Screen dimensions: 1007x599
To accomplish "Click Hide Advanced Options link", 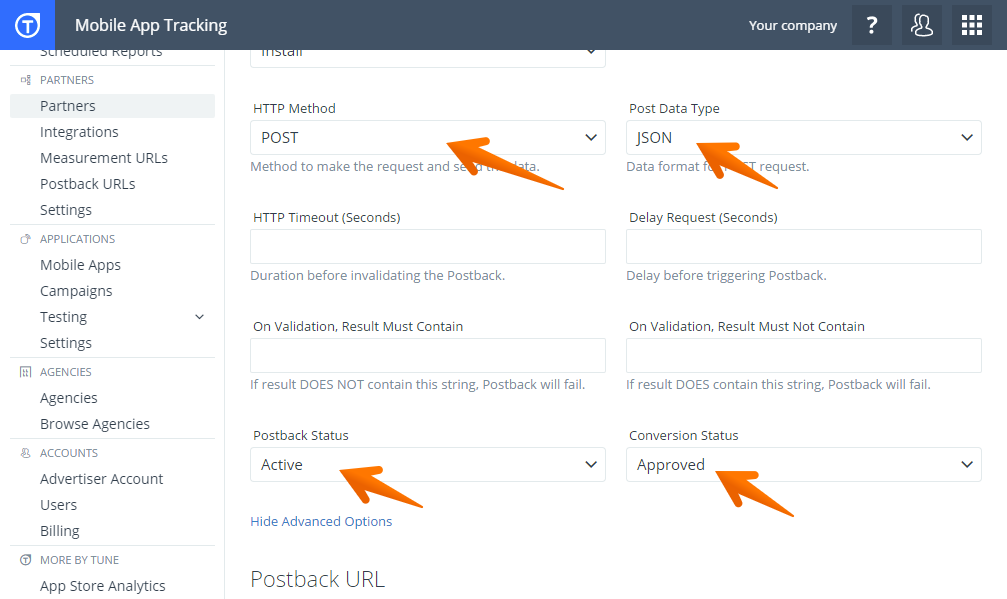I will (321, 521).
